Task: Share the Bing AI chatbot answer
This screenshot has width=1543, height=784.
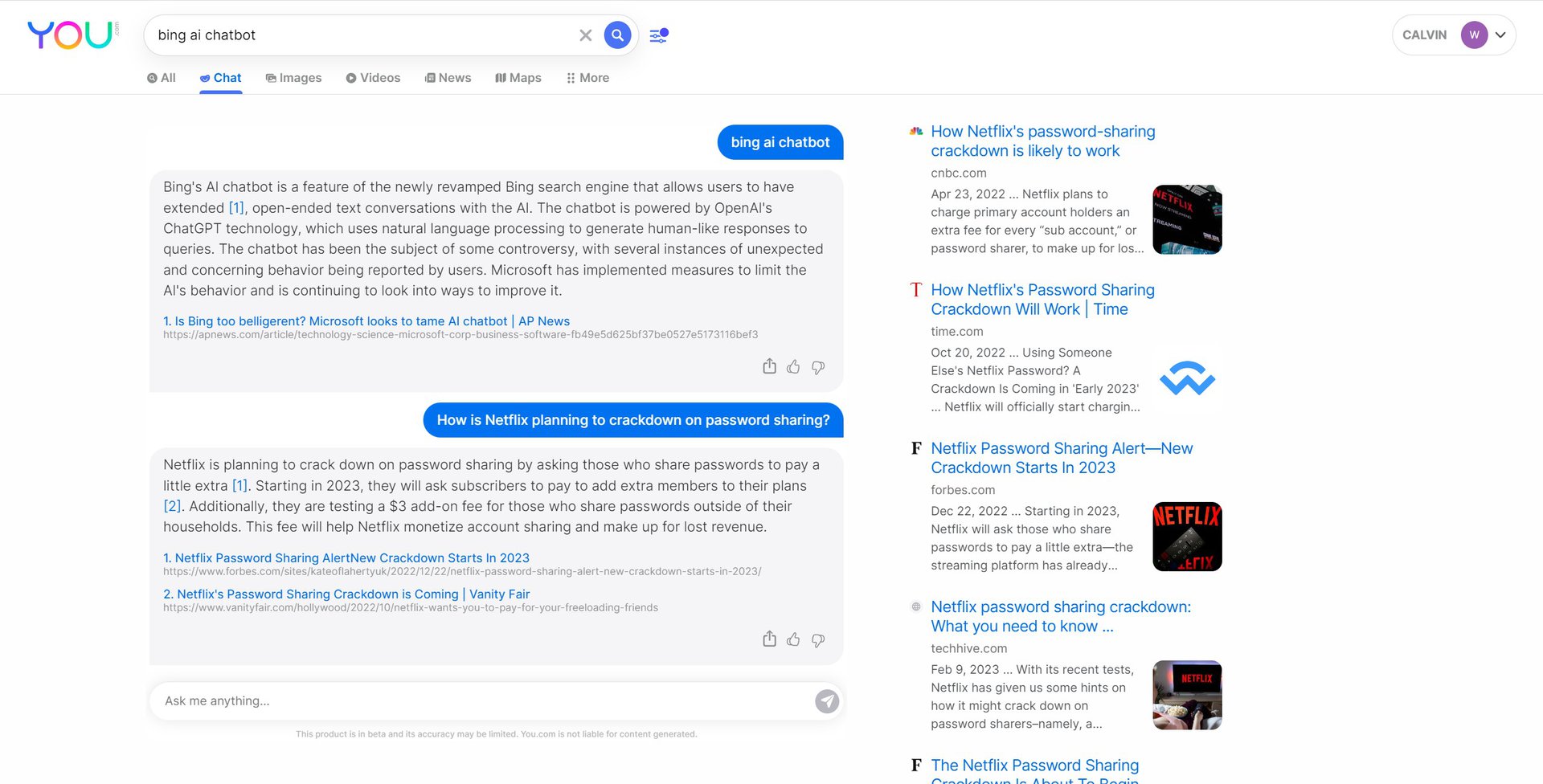Action: [x=769, y=367]
